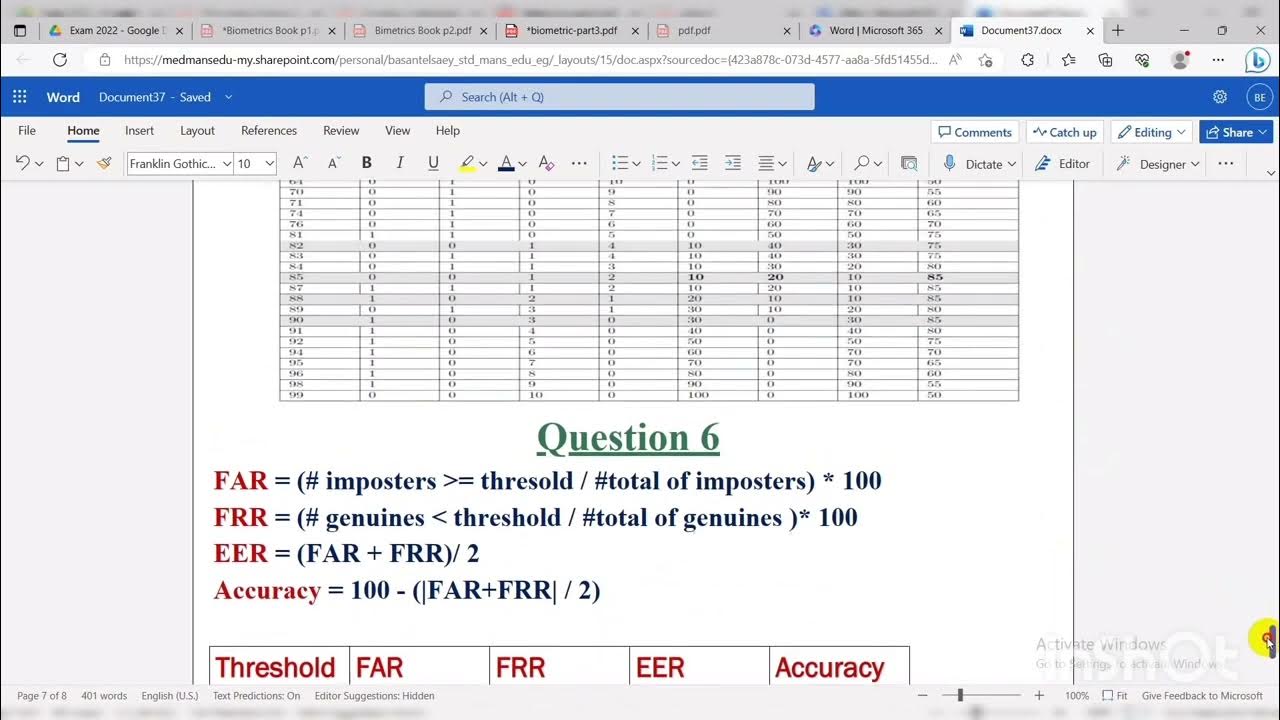Click the zoom in plus button
The image size is (1280, 720).
(x=1039, y=695)
